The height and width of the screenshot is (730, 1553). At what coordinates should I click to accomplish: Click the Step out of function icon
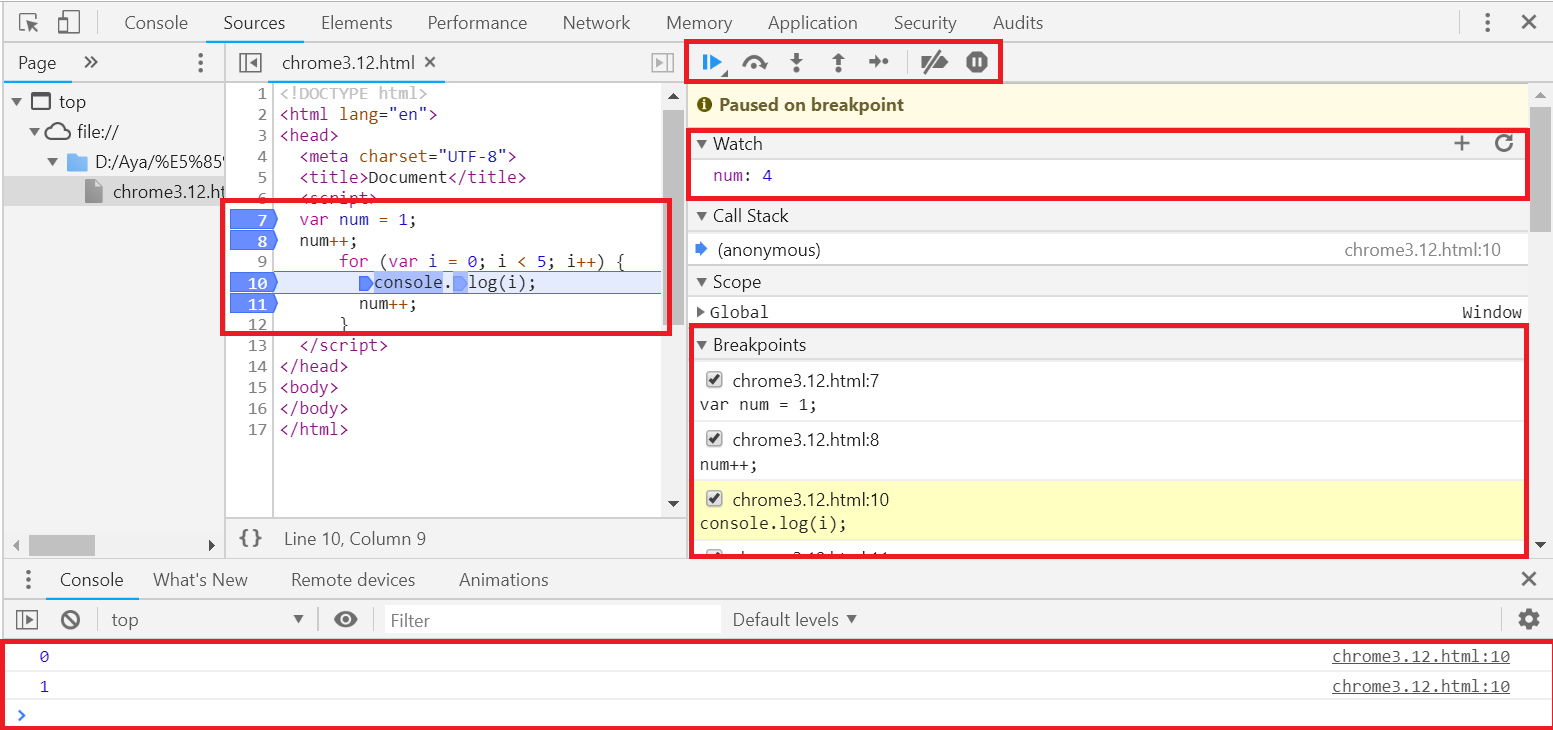click(838, 63)
